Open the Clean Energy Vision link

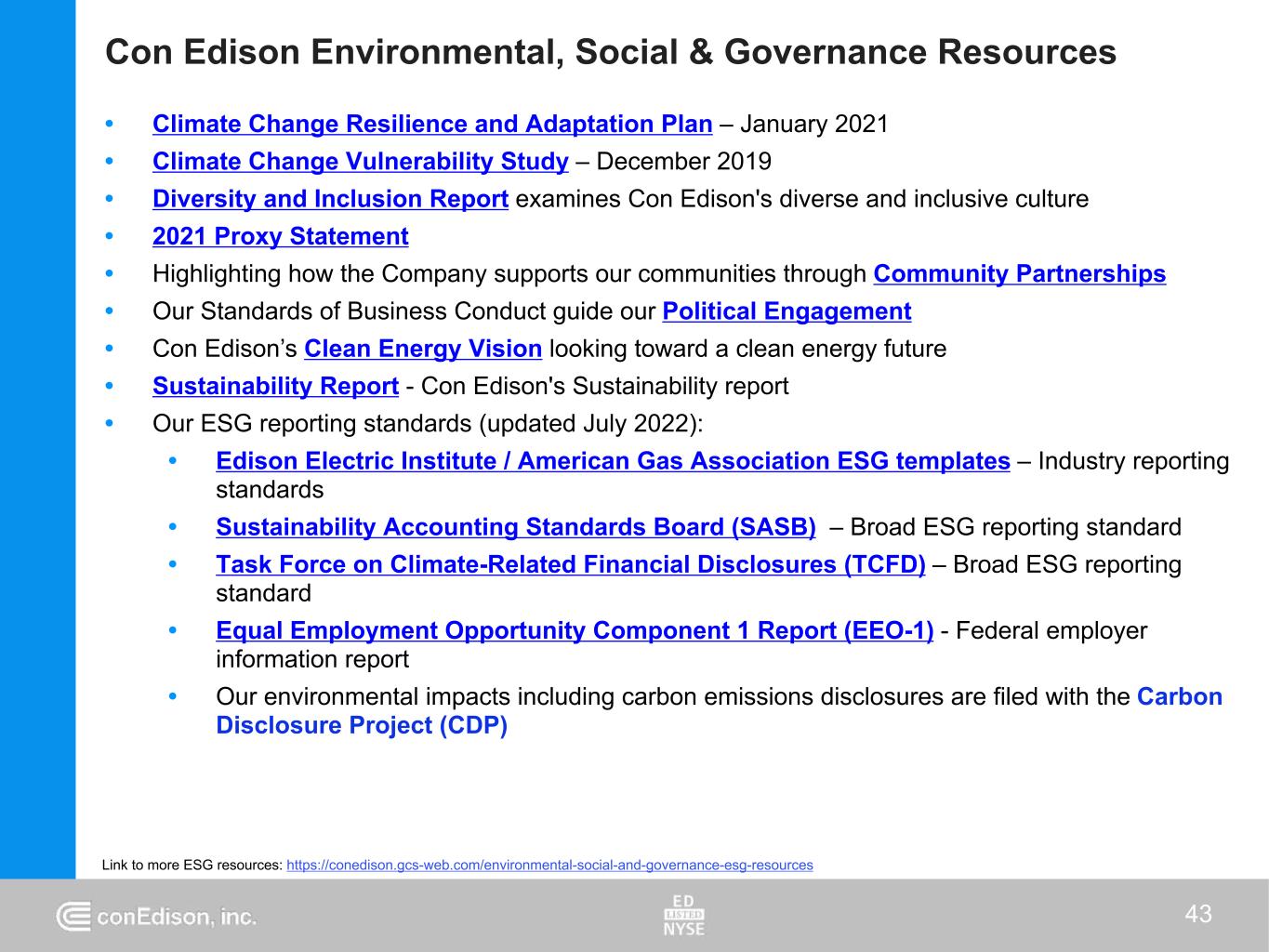click(423, 350)
